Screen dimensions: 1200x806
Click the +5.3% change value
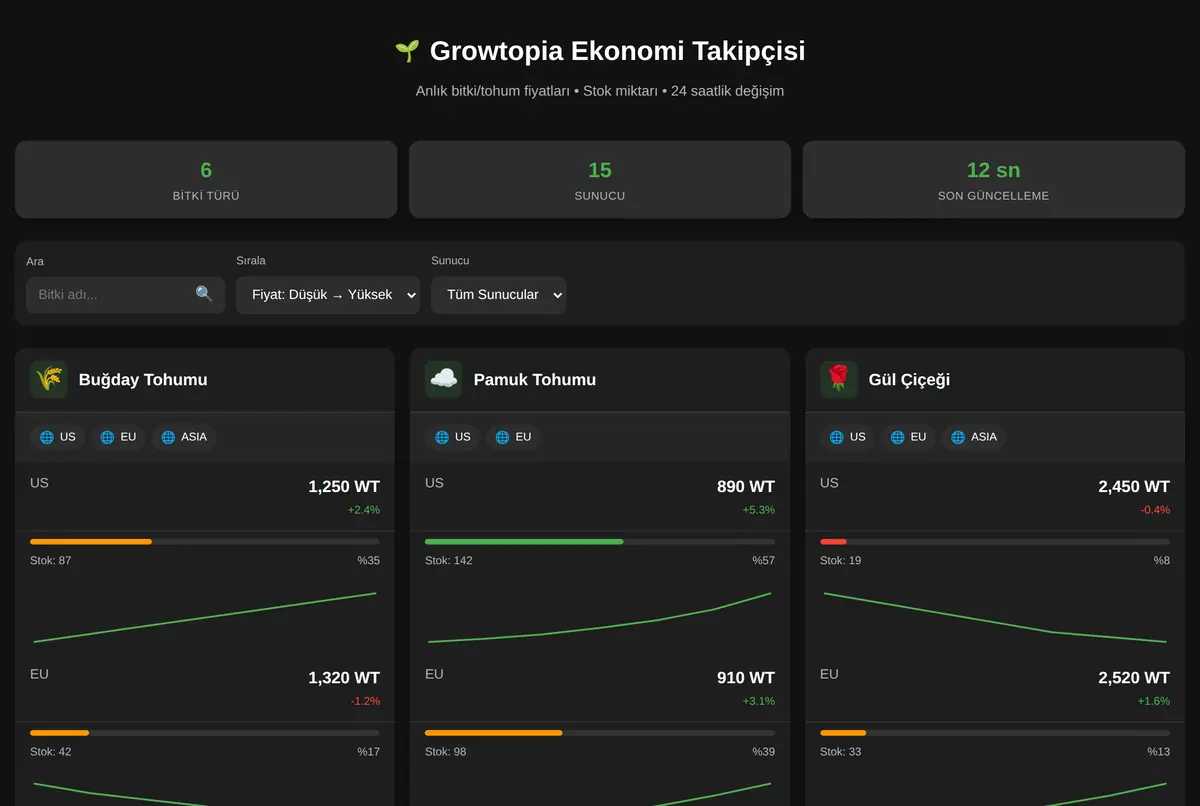click(759, 510)
